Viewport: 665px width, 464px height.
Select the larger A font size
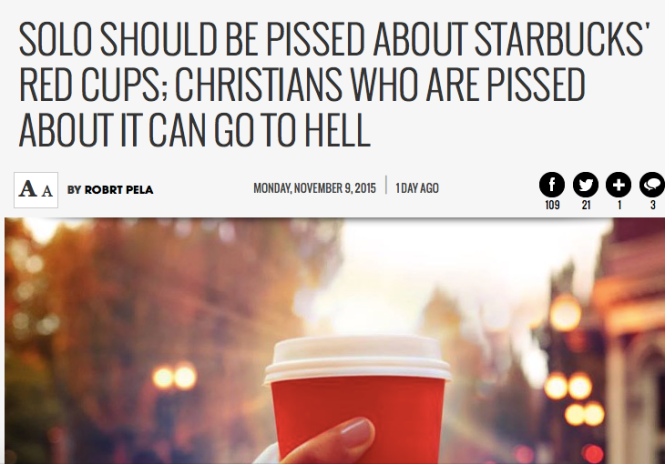[28, 189]
